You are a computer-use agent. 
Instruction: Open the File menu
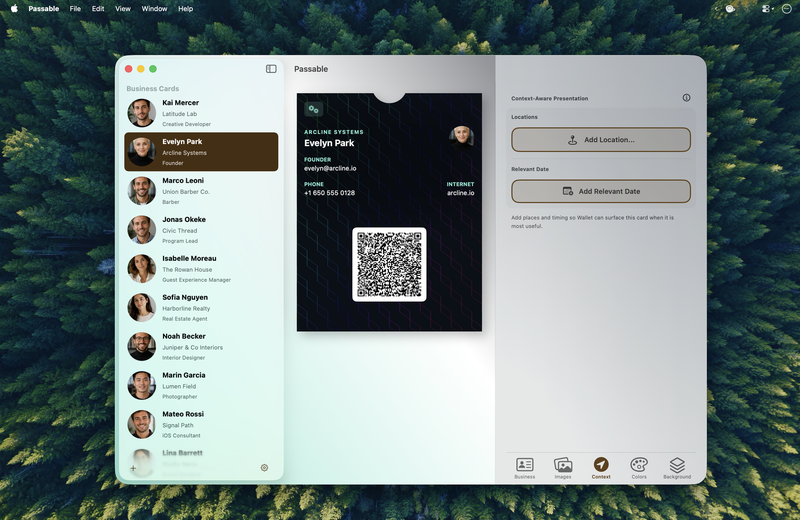(75, 9)
